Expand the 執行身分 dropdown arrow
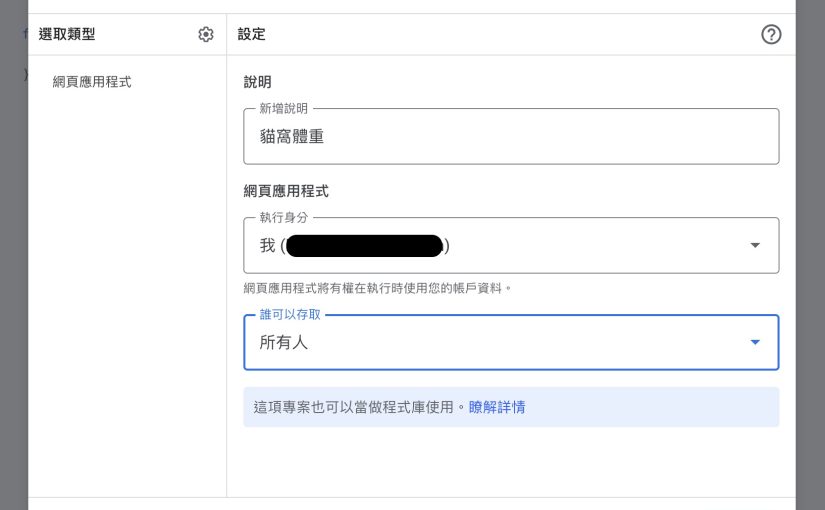Screen dimensions: 825x510 point(755,245)
